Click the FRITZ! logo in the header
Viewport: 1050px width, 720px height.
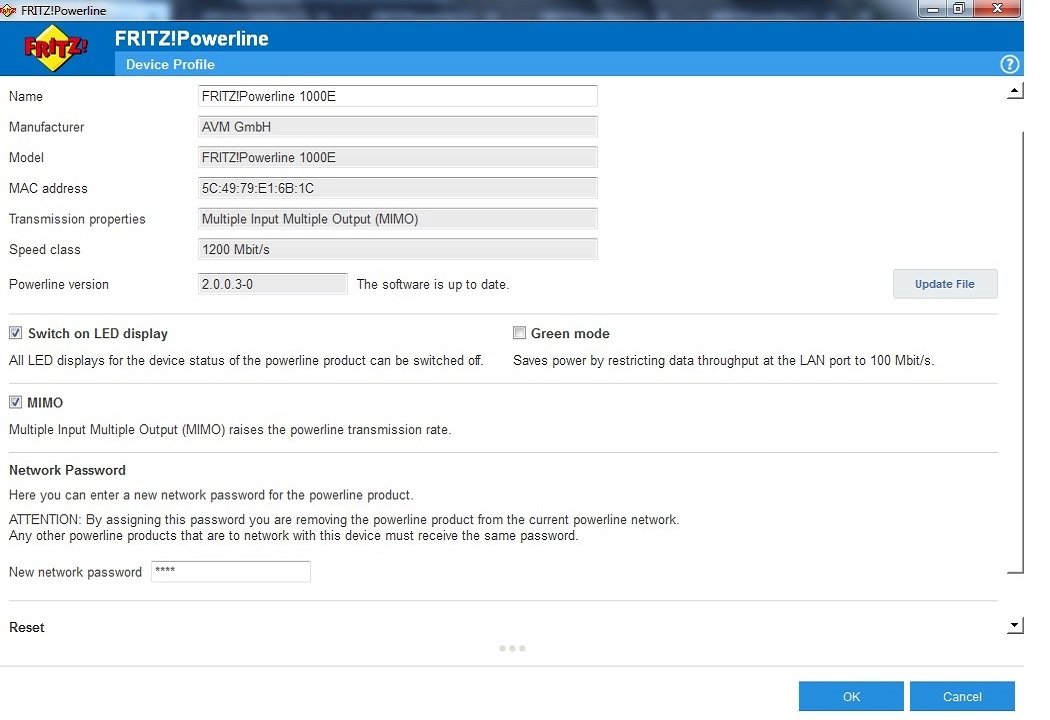click(56, 48)
